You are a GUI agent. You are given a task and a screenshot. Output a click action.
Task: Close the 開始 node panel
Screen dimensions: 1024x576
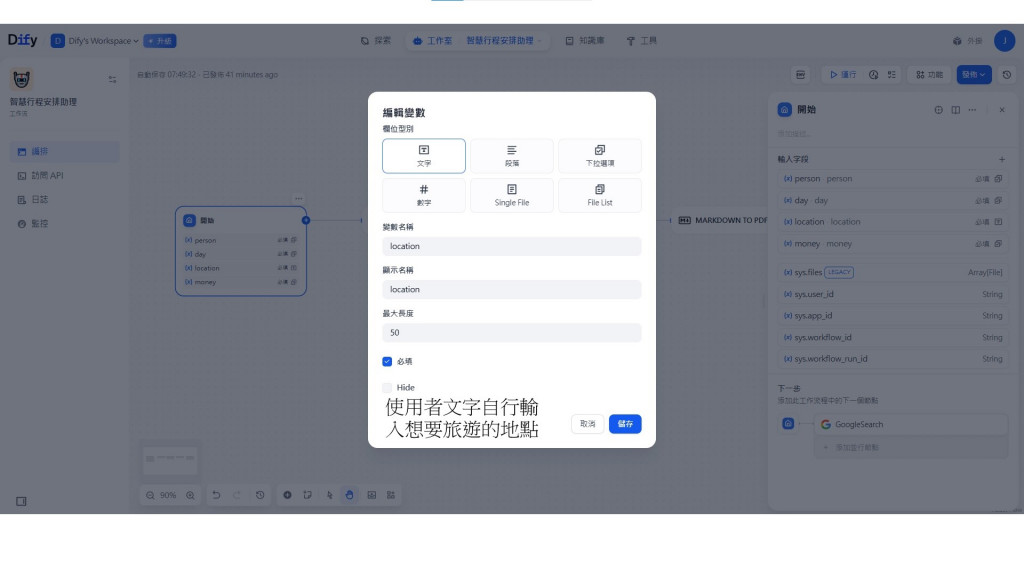[1002, 110]
